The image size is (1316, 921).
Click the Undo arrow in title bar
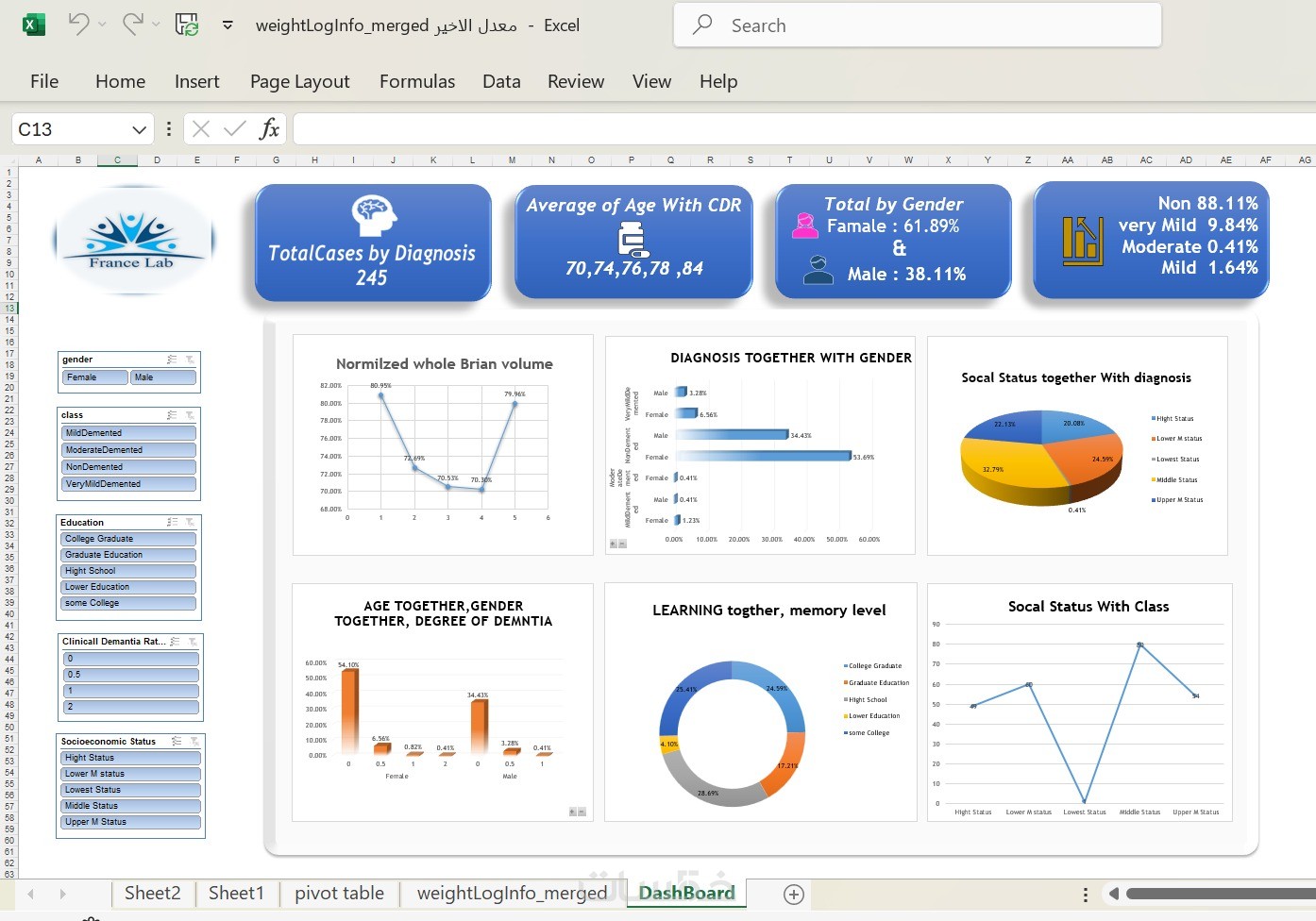point(78,25)
